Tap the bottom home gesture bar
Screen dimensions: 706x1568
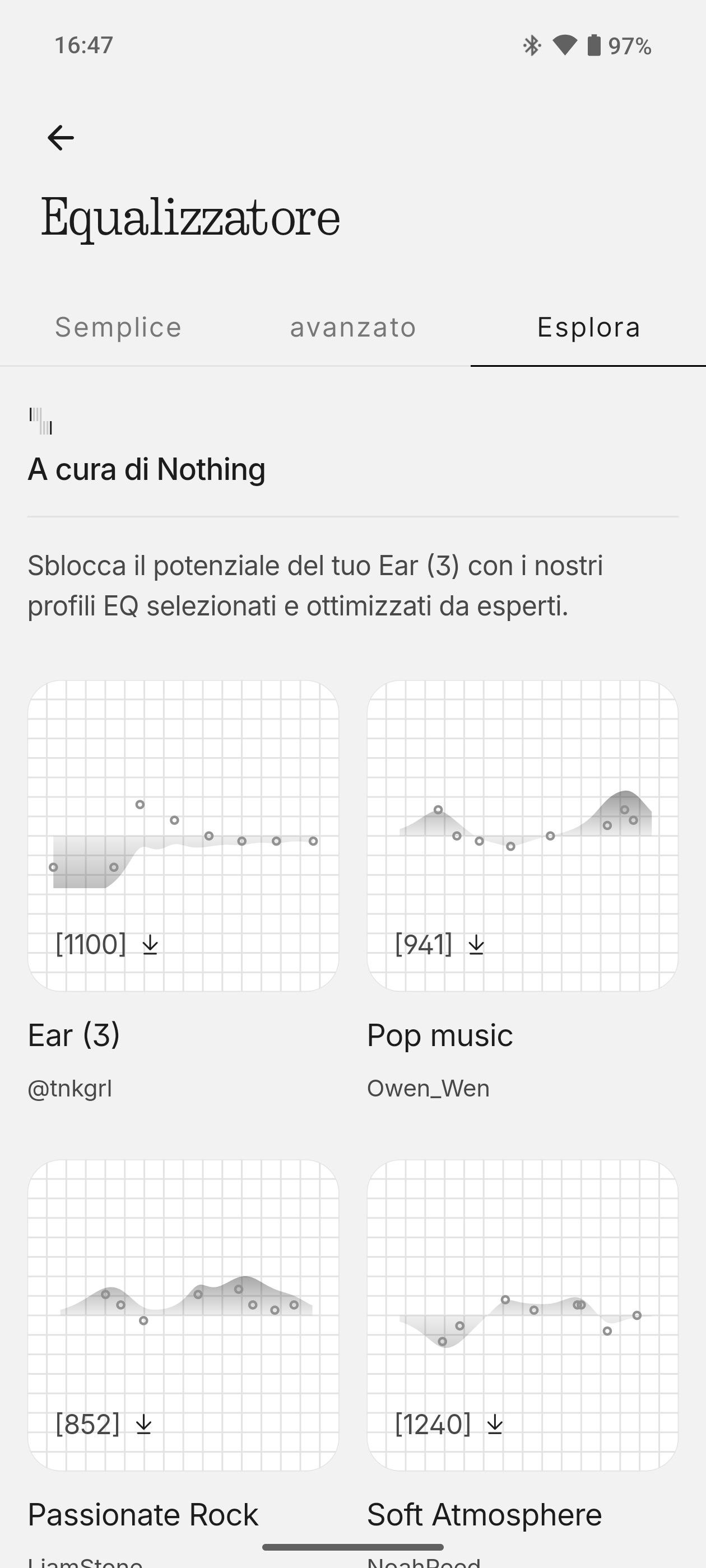(x=352, y=1547)
